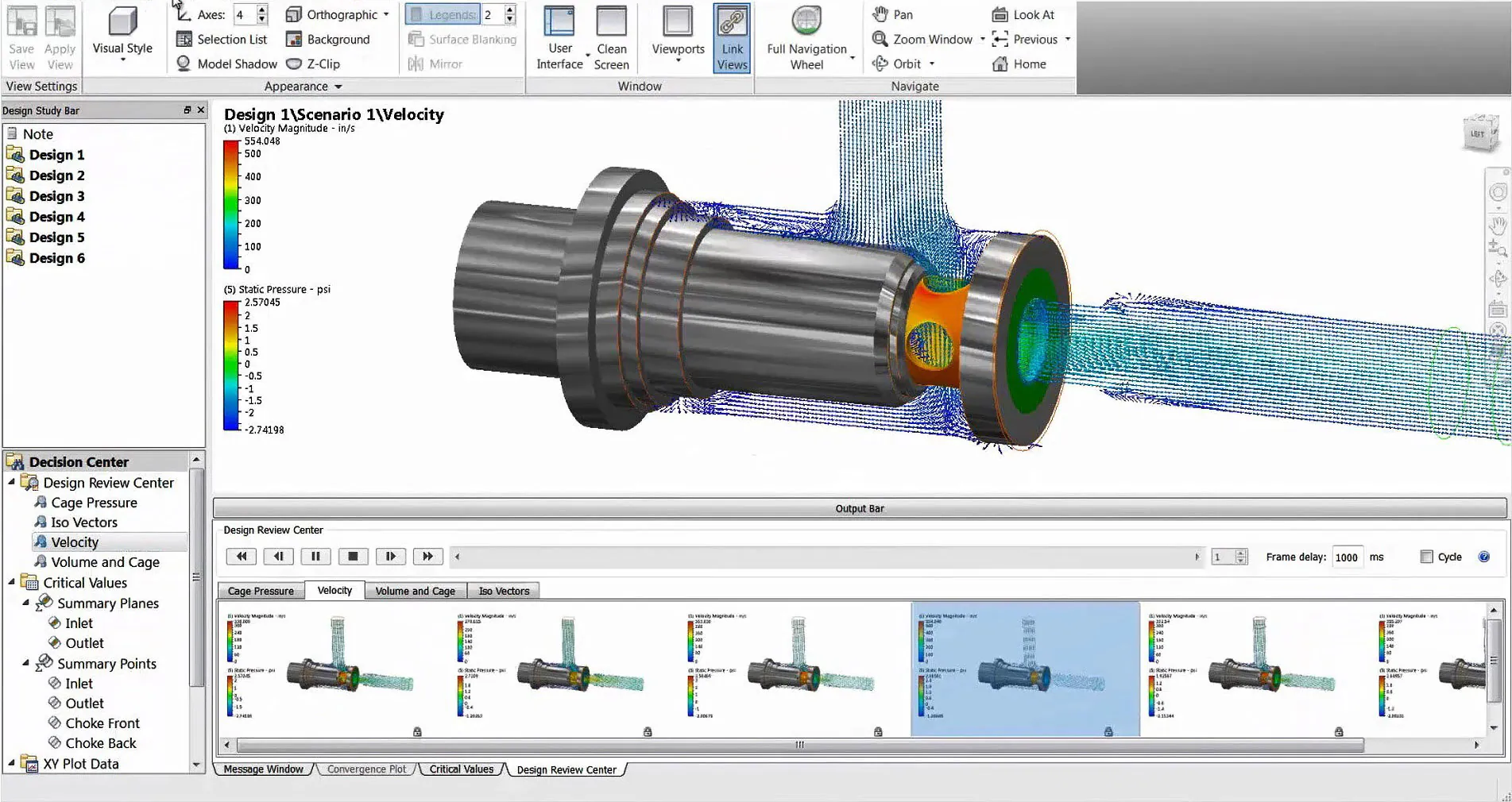Select the Velocity result in Design Review Center
Image resolution: width=1512 pixels, height=802 pixels.
pos(76,542)
